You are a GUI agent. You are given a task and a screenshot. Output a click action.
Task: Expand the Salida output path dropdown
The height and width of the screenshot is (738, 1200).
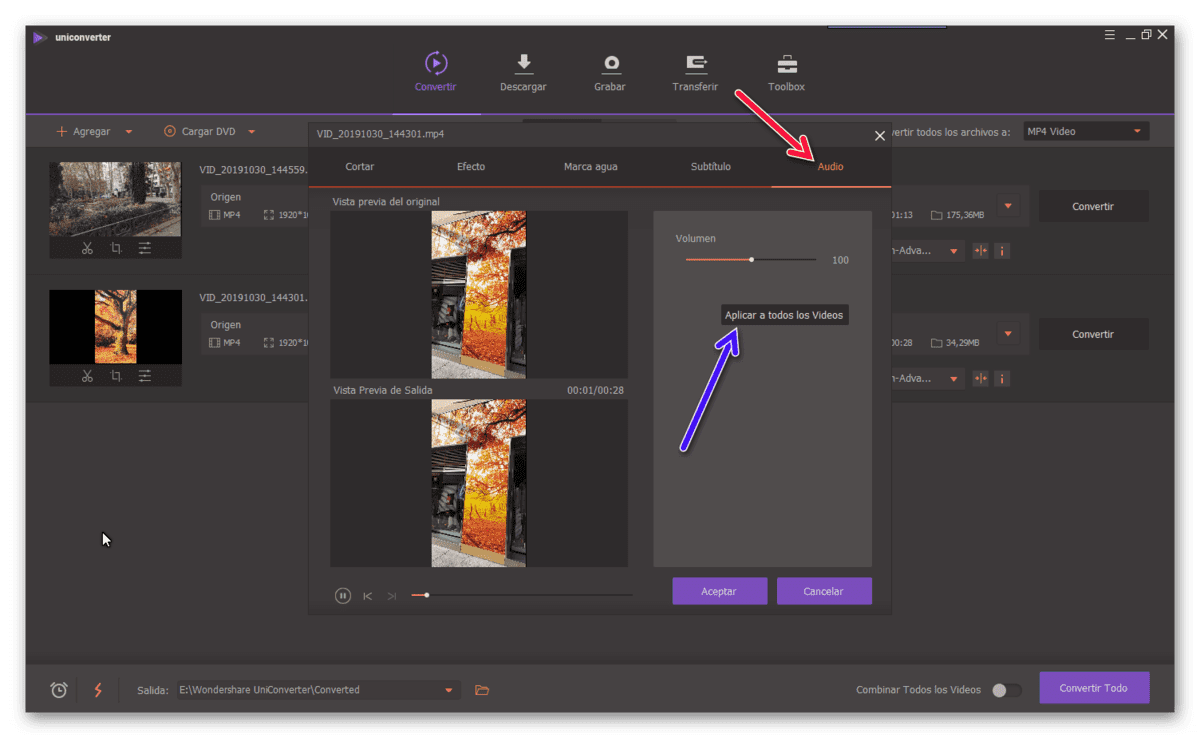click(x=449, y=690)
